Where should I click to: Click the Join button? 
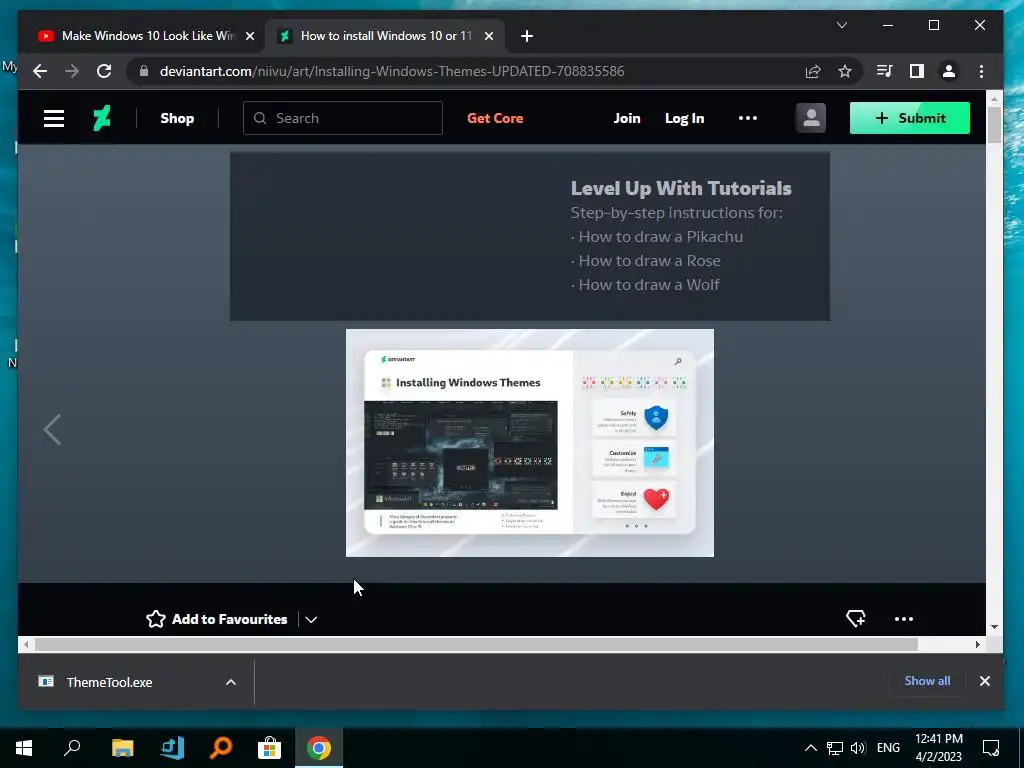627,118
